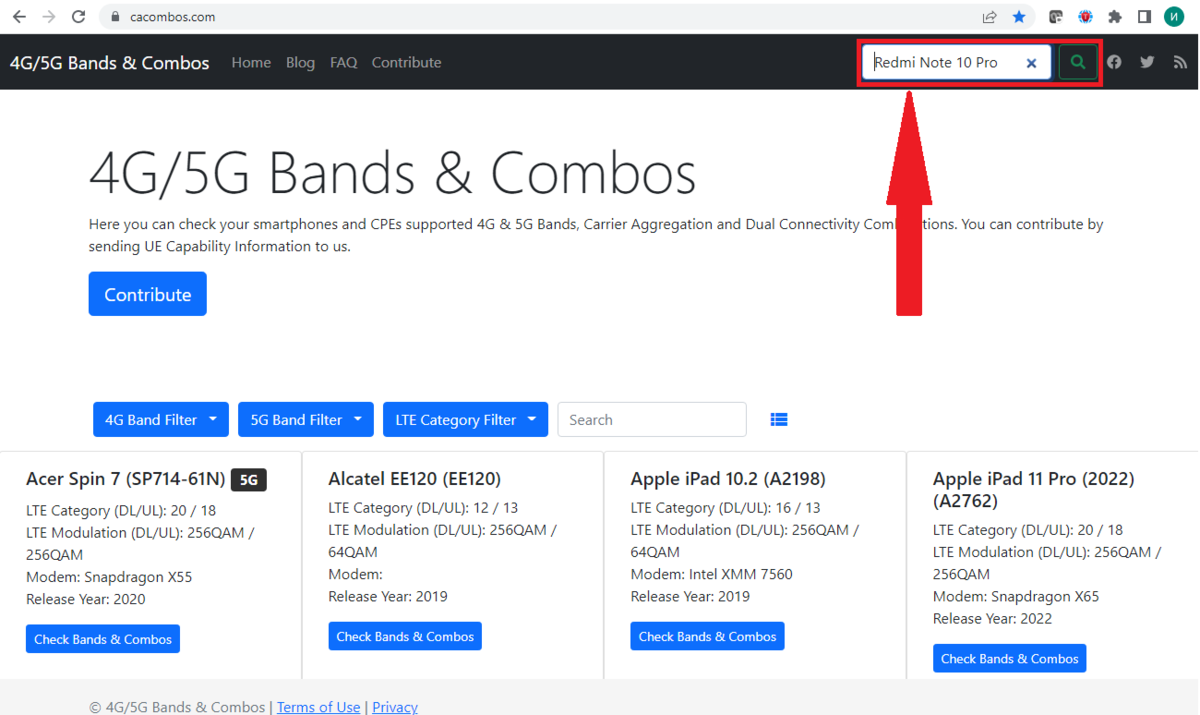This screenshot has height=715, width=1200.
Task: Click the share page icon in address bar
Action: coord(989,17)
